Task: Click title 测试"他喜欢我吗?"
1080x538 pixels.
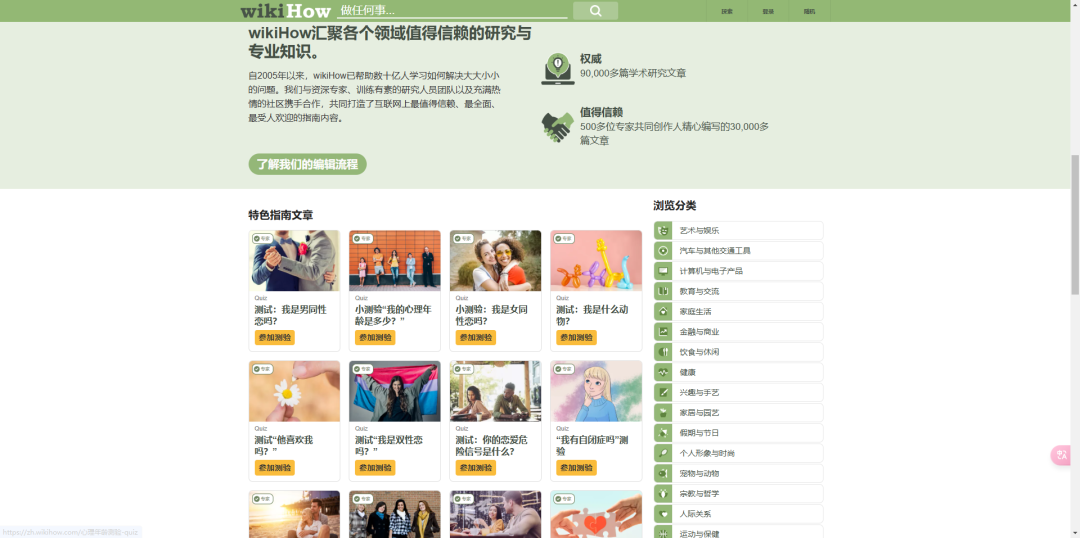Action: tap(283, 446)
